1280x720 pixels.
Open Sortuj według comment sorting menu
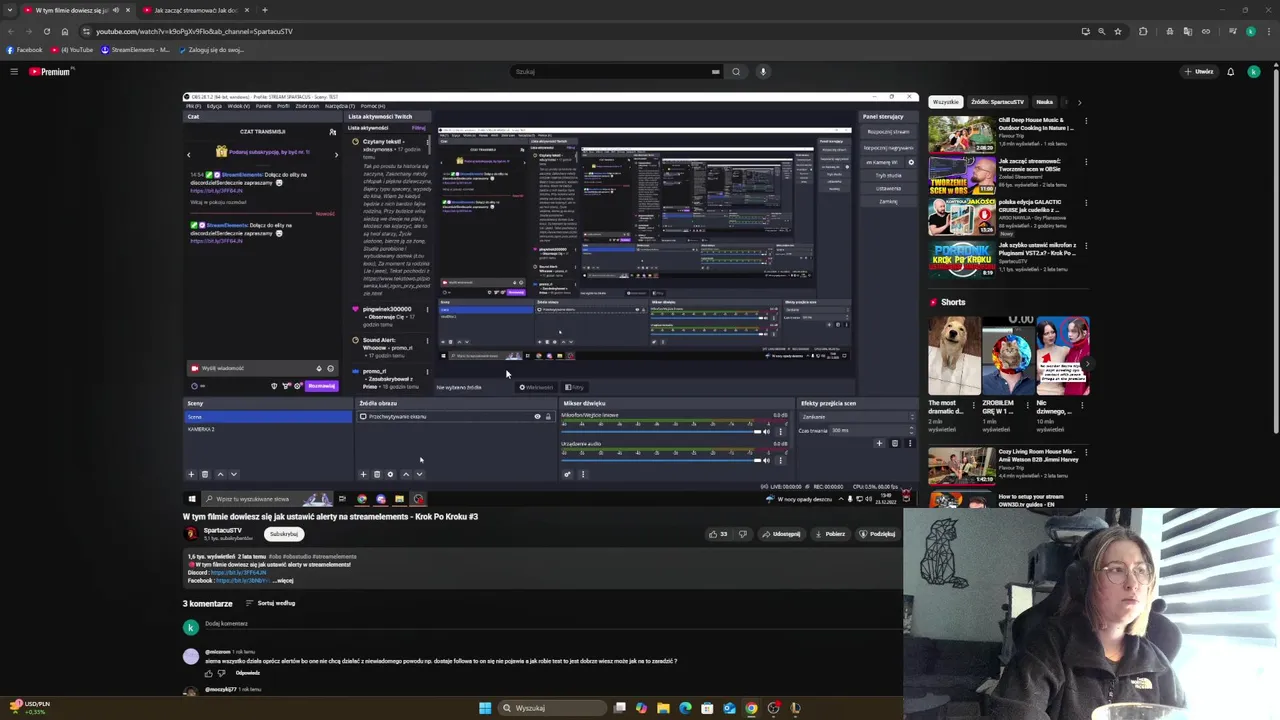pyautogui.click(x=271, y=603)
